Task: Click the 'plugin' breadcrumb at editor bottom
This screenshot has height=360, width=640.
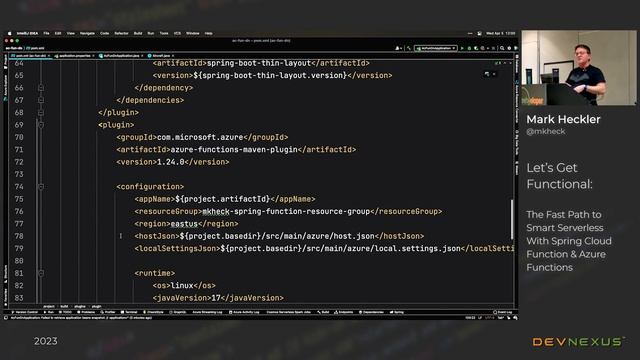Action: coord(96,307)
